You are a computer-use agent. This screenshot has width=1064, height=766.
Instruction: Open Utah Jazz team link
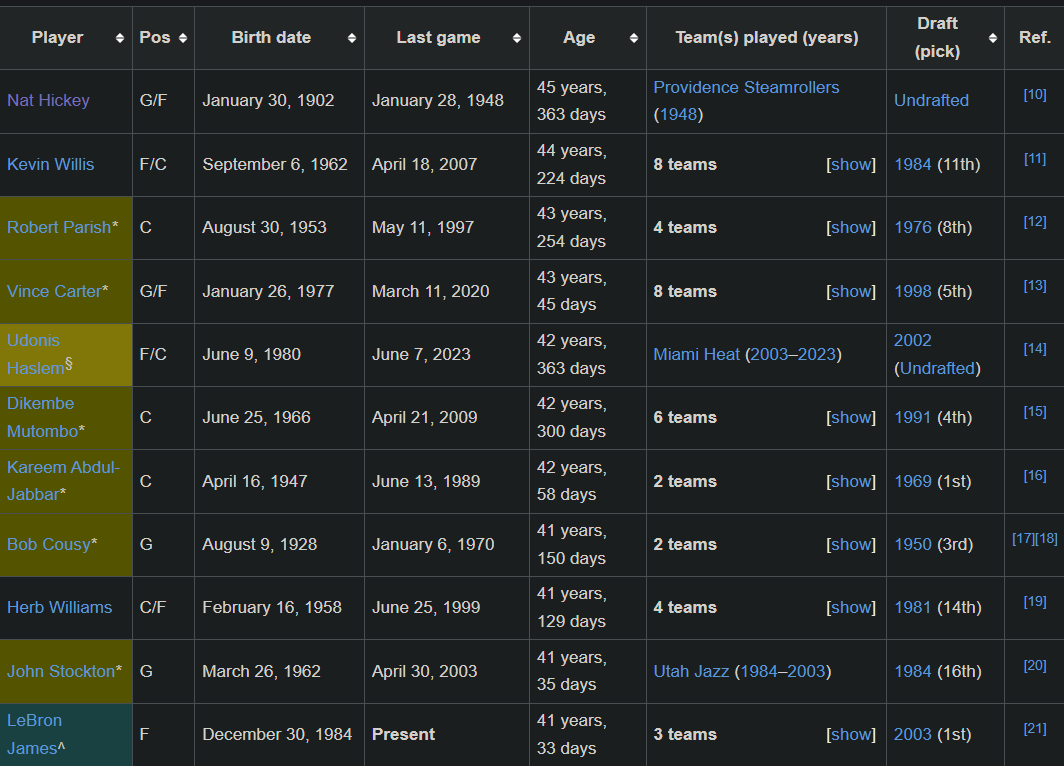[x=691, y=671]
